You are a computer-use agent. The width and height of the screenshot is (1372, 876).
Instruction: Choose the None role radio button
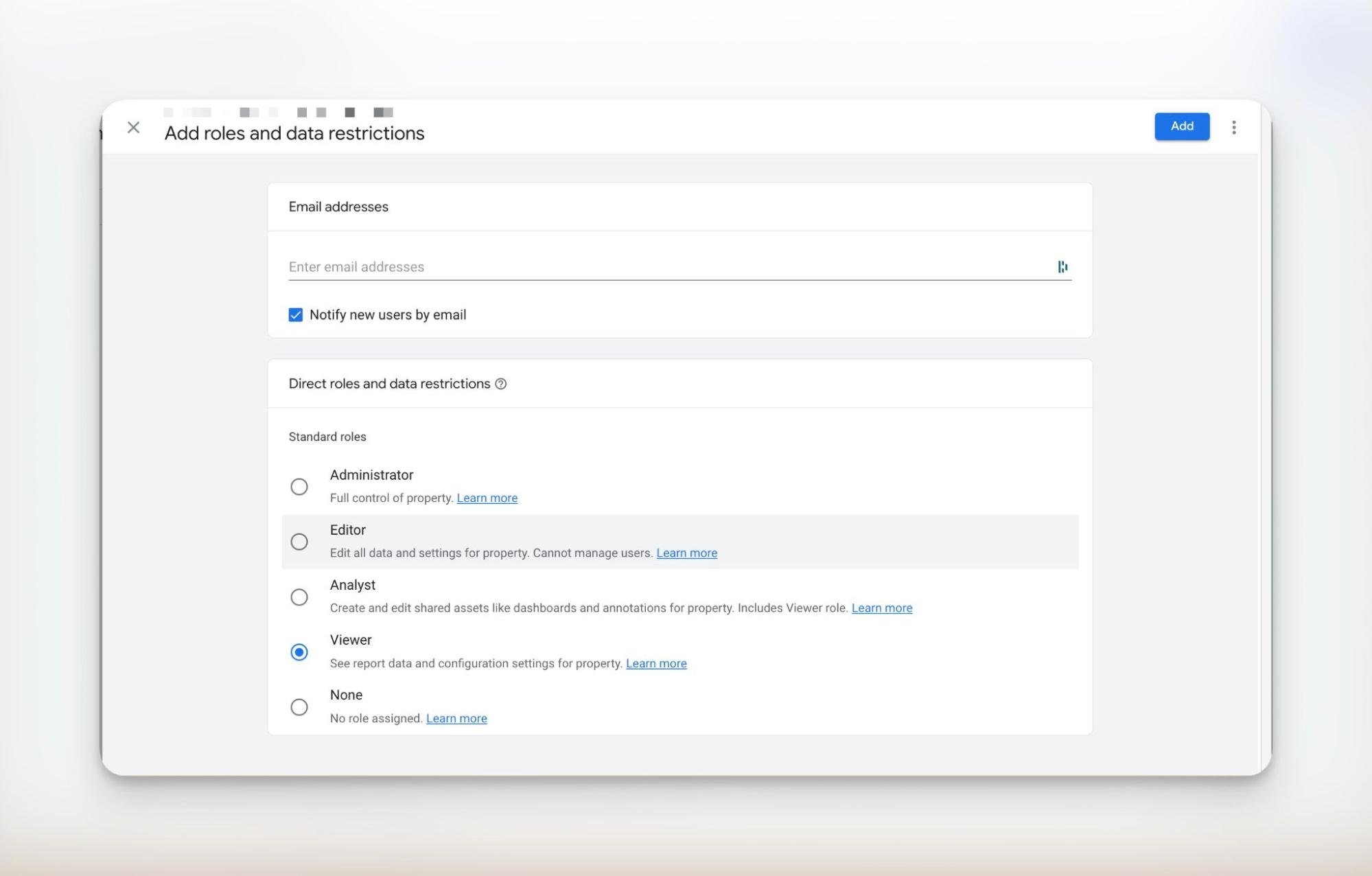[299, 706]
